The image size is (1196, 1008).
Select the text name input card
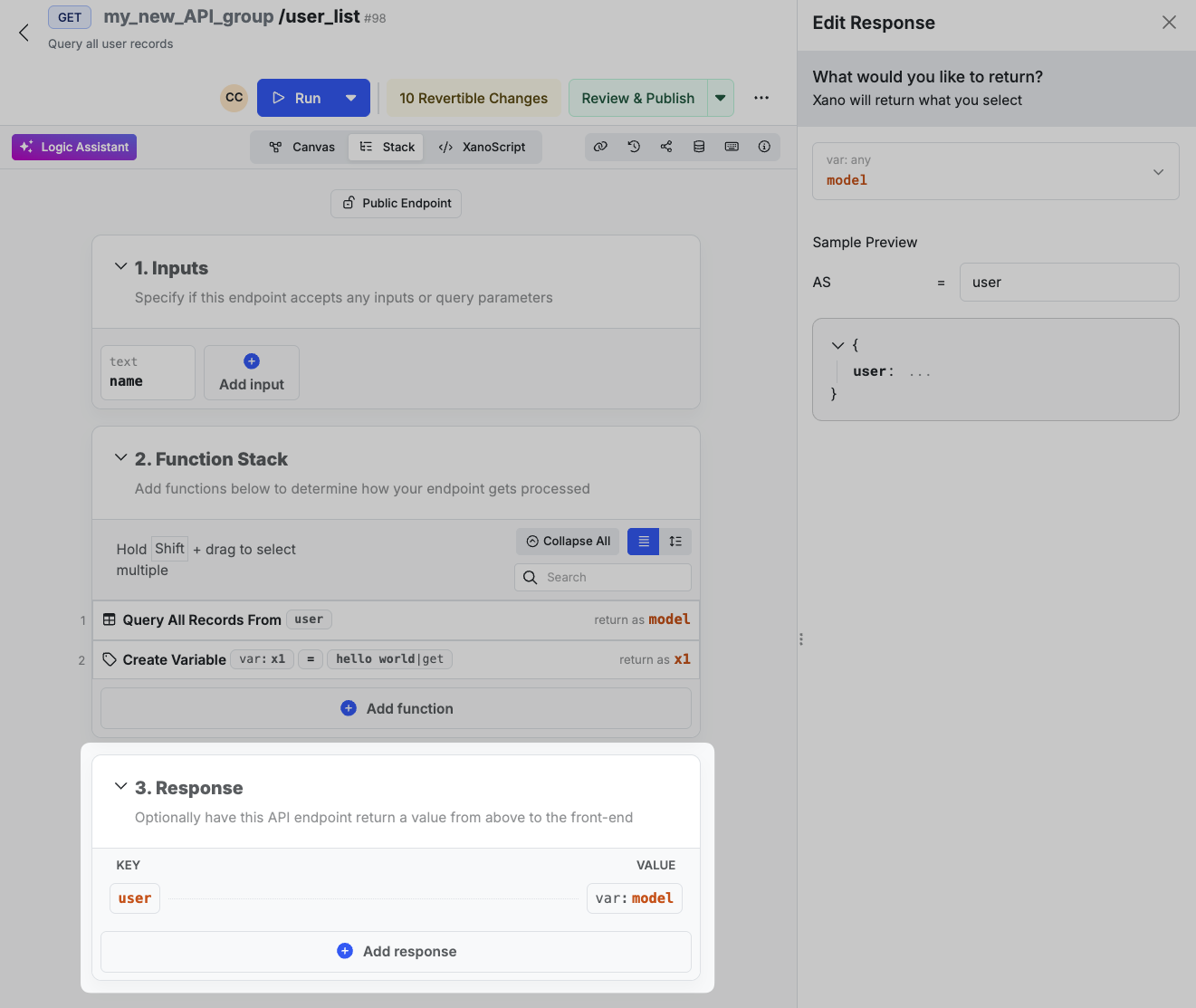(148, 372)
